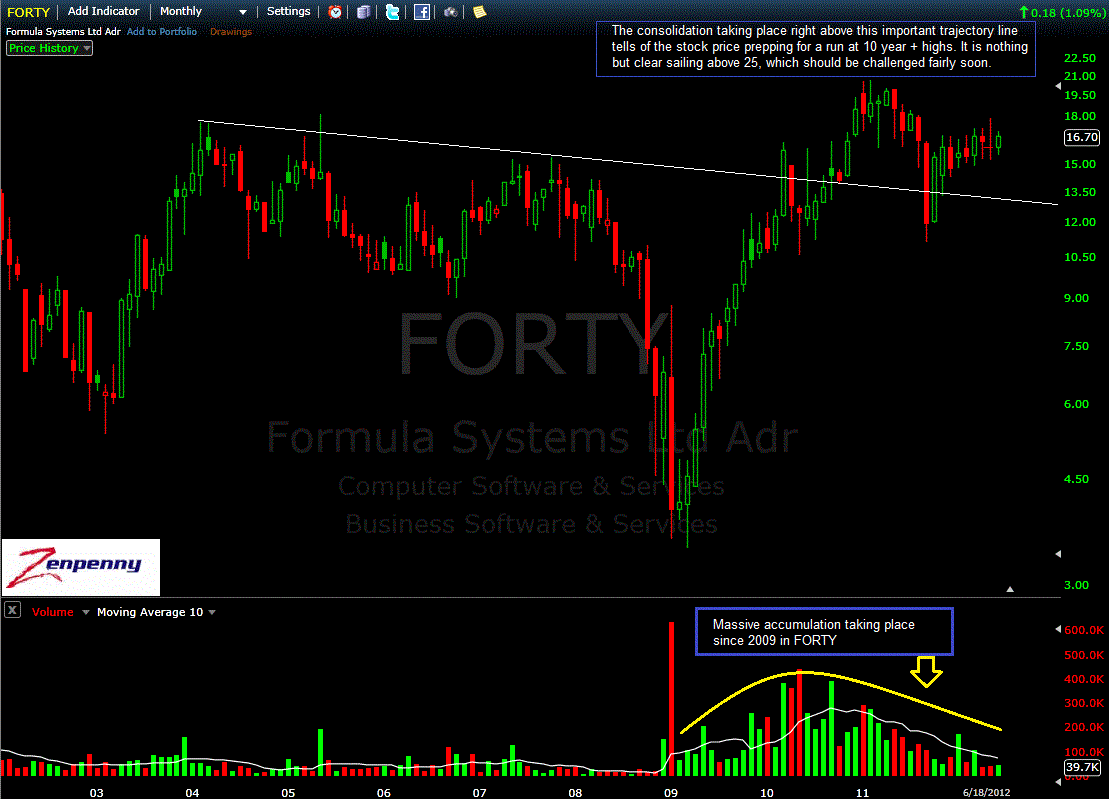Viewport: 1109px width, 799px height.
Task: Select the Massive accumulation annotation box
Action: pyautogui.click(x=824, y=631)
